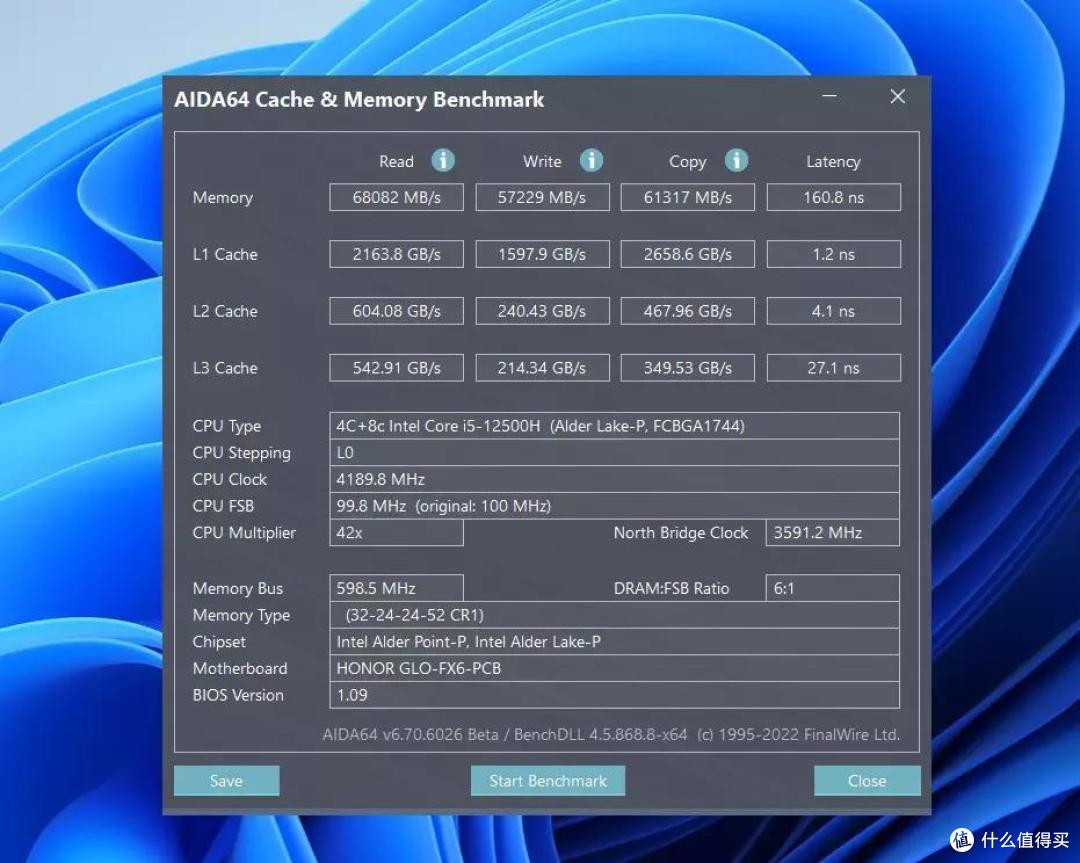Select L3 Cache copy 349.53 GB/s
The width and height of the screenshot is (1080, 863).
click(x=687, y=368)
